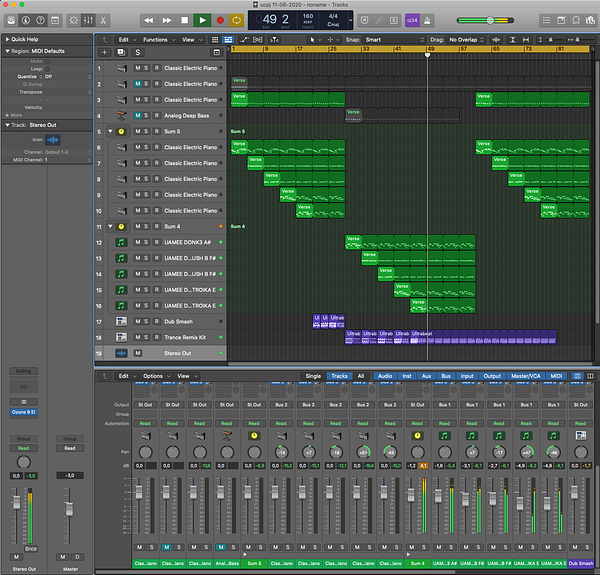The height and width of the screenshot is (575, 600).
Task: Show Aux channels with mixer Aux button
Action: tap(426, 376)
